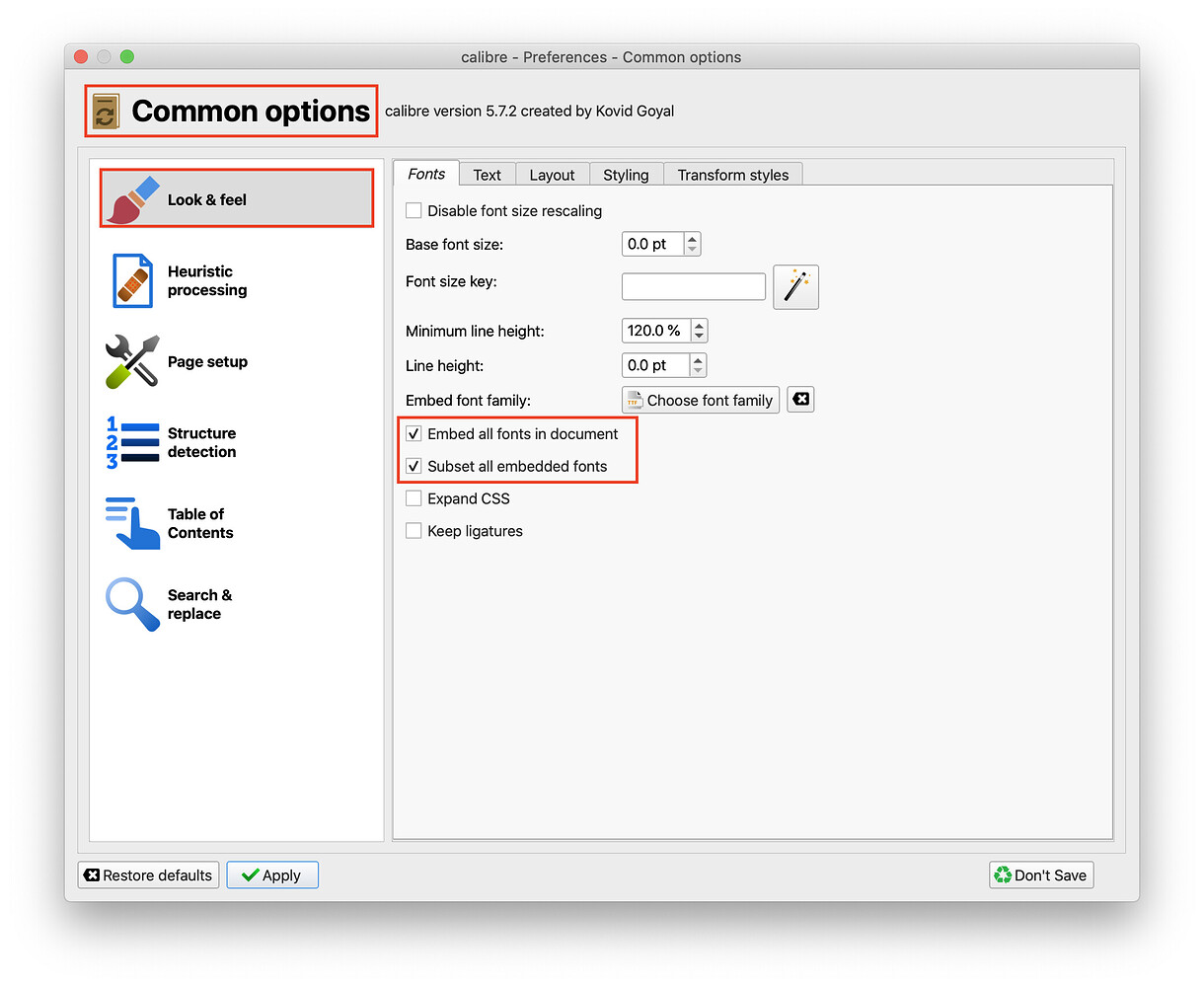
Task: Click the Common options book icon
Action: pos(106,112)
